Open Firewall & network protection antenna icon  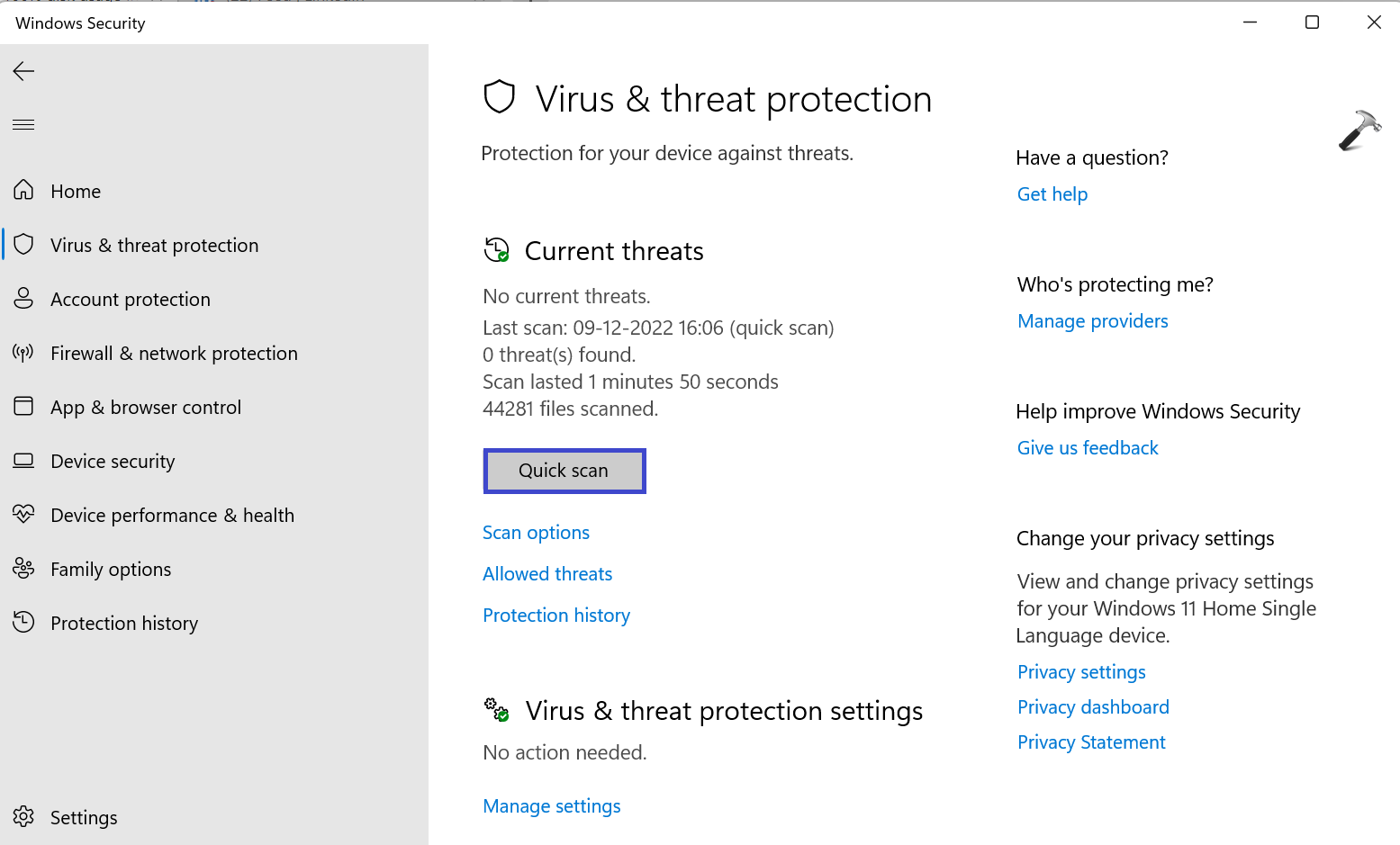pyautogui.click(x=24, y=353)
